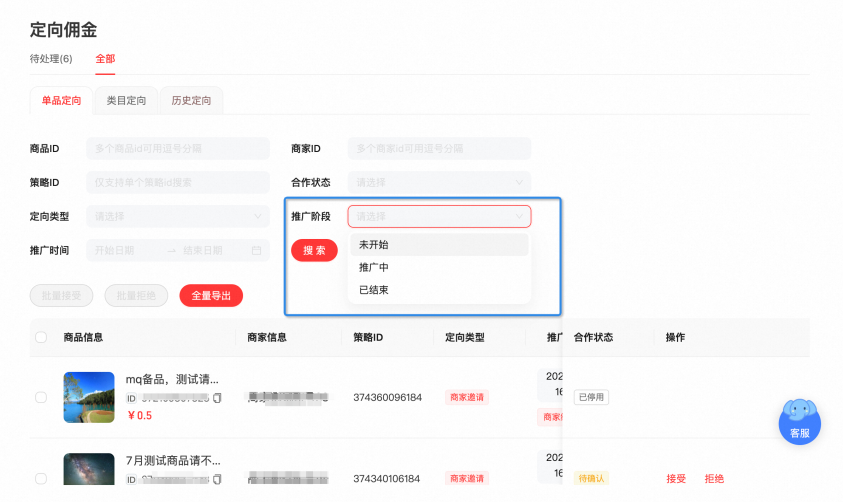The height and width of the screenshot is (502, 843).
Task: Collapse the 推广阶段 dropdown
Action: point(439,217)
